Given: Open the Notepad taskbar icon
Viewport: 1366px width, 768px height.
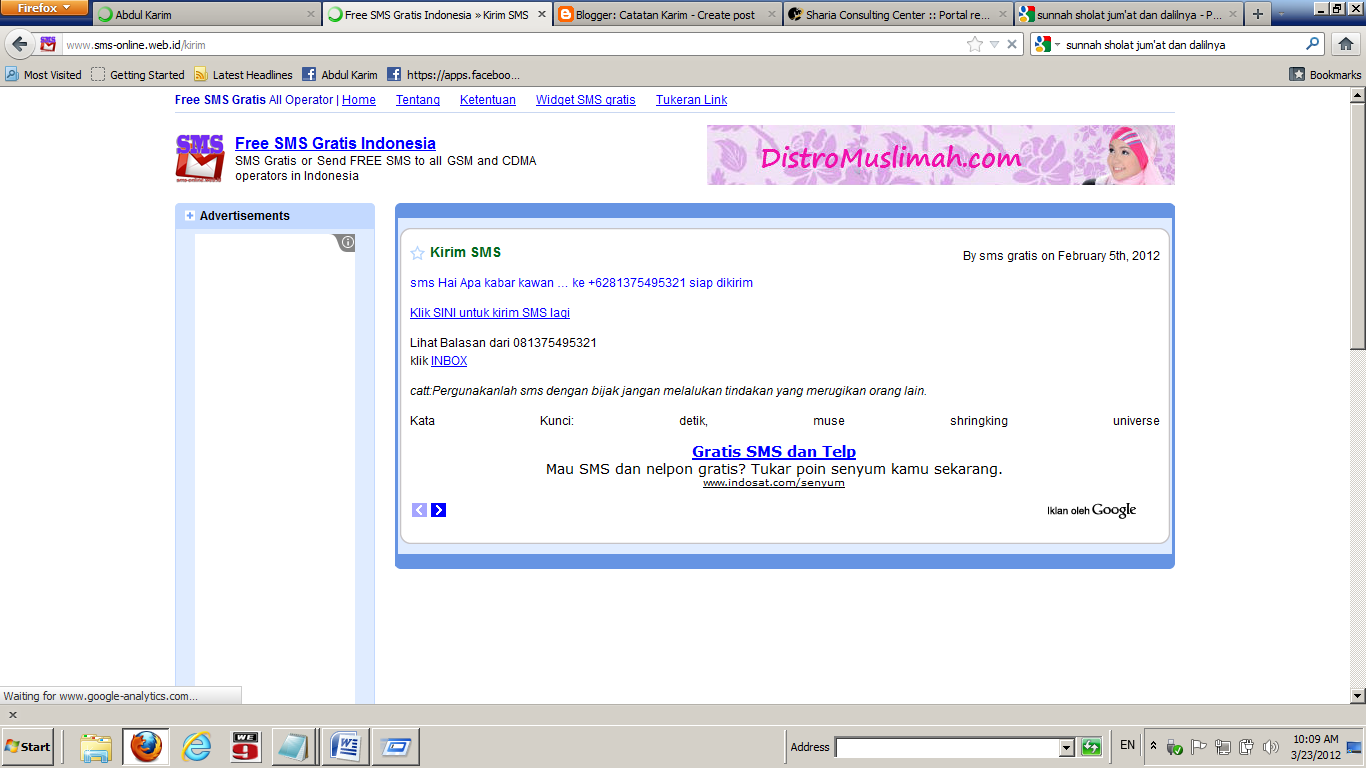Looking at the screenshot, I should coord(295,747).
